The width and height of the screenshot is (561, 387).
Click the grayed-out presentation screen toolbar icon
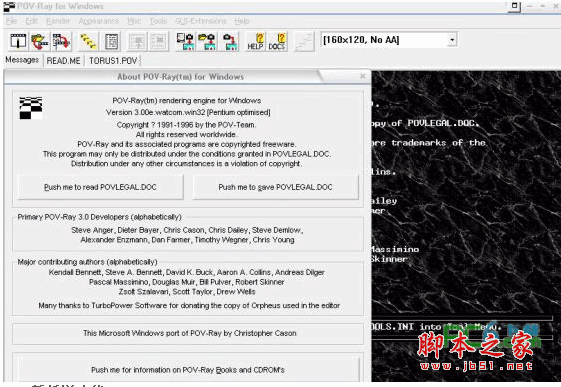click(x=137, y=41)
